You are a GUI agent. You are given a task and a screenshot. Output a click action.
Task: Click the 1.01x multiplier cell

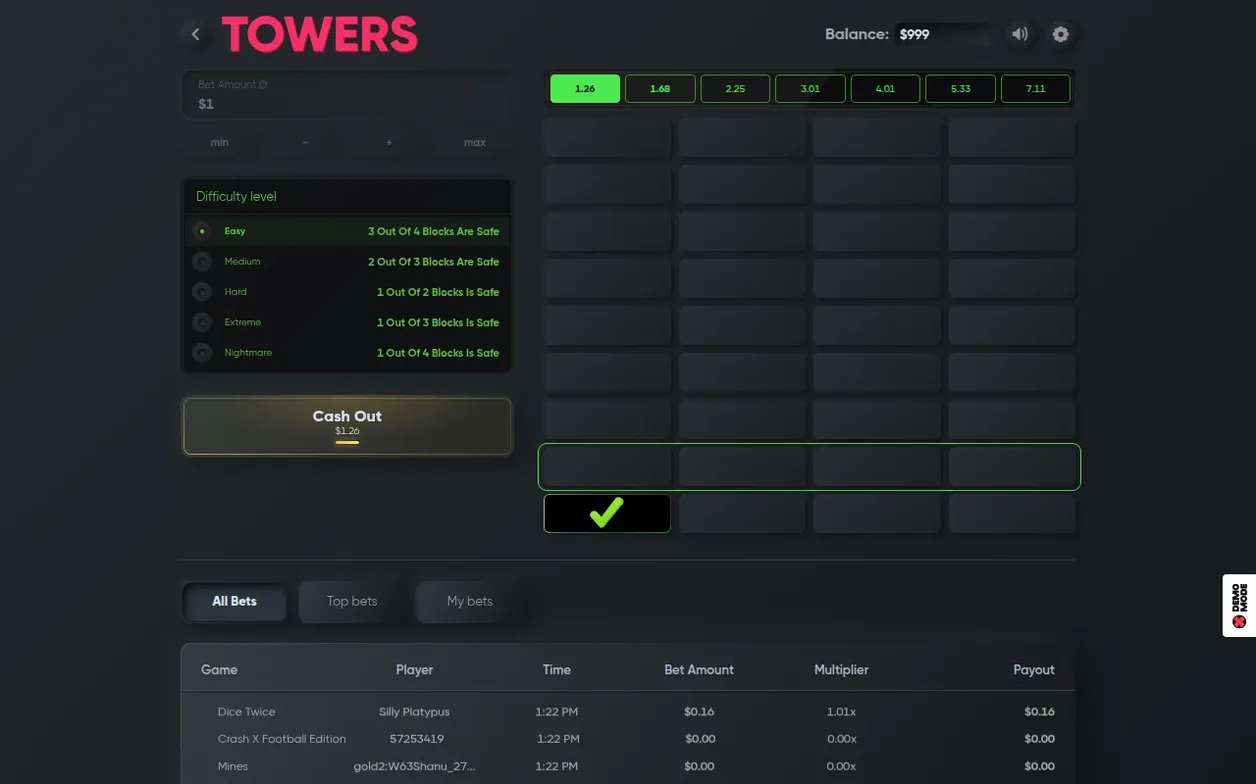click(841, 712)
